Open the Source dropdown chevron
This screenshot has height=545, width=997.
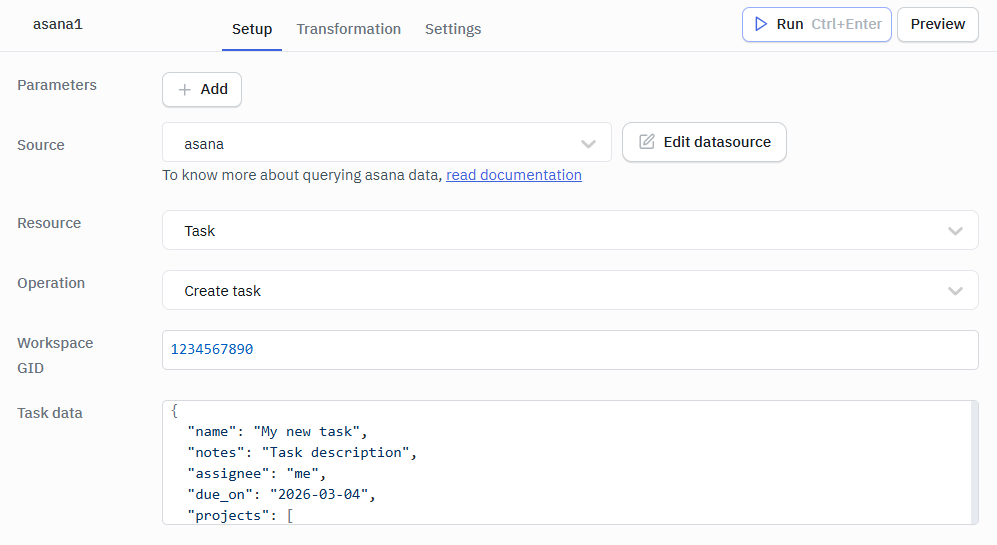coord(588,144)
